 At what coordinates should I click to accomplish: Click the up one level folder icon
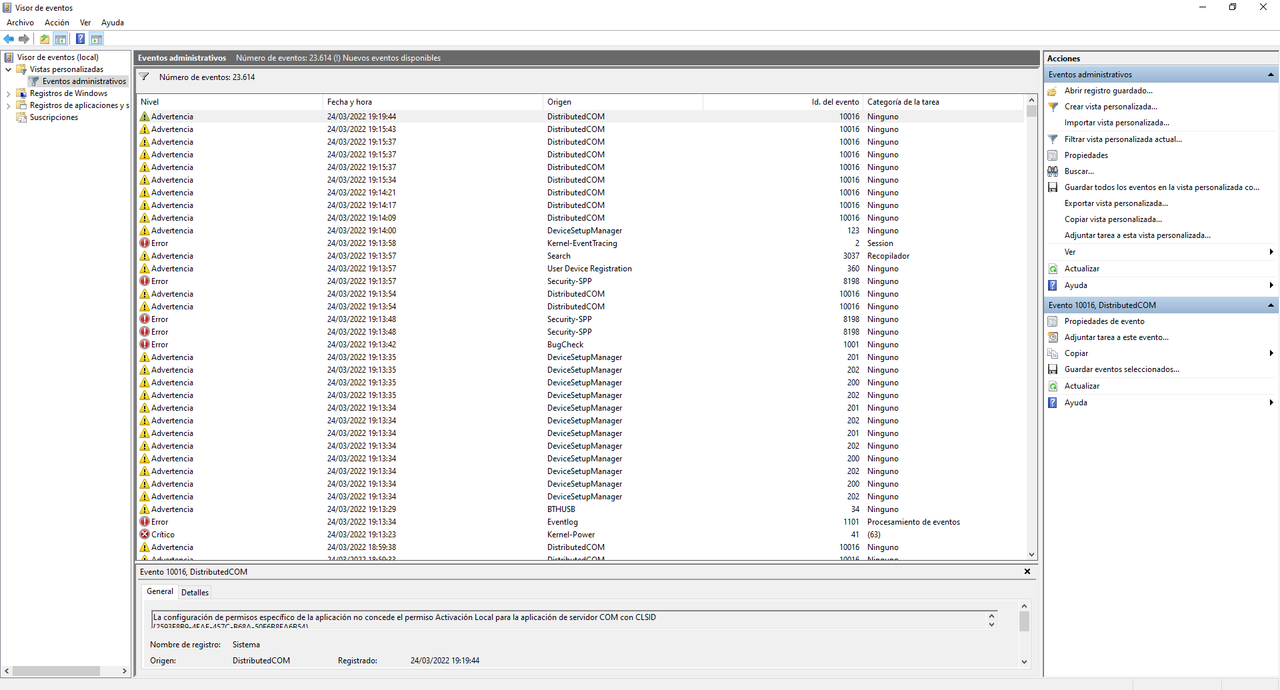[x=44, y=39]
